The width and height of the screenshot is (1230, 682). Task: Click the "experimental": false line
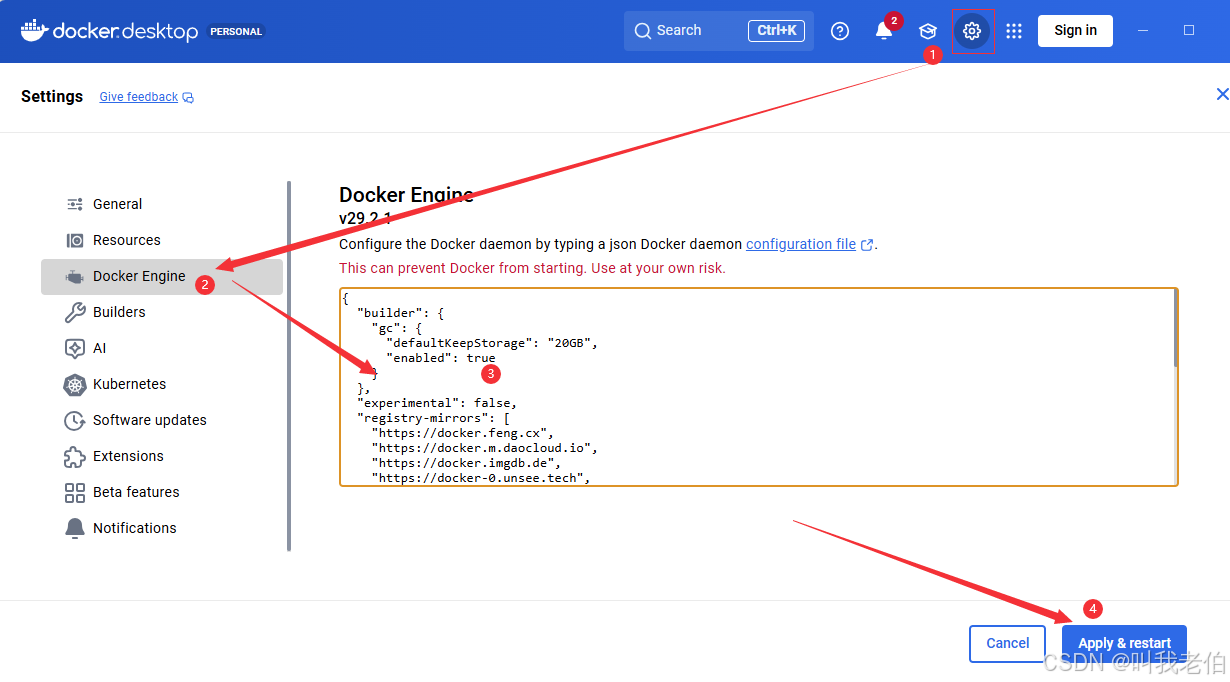click(437, 403)
